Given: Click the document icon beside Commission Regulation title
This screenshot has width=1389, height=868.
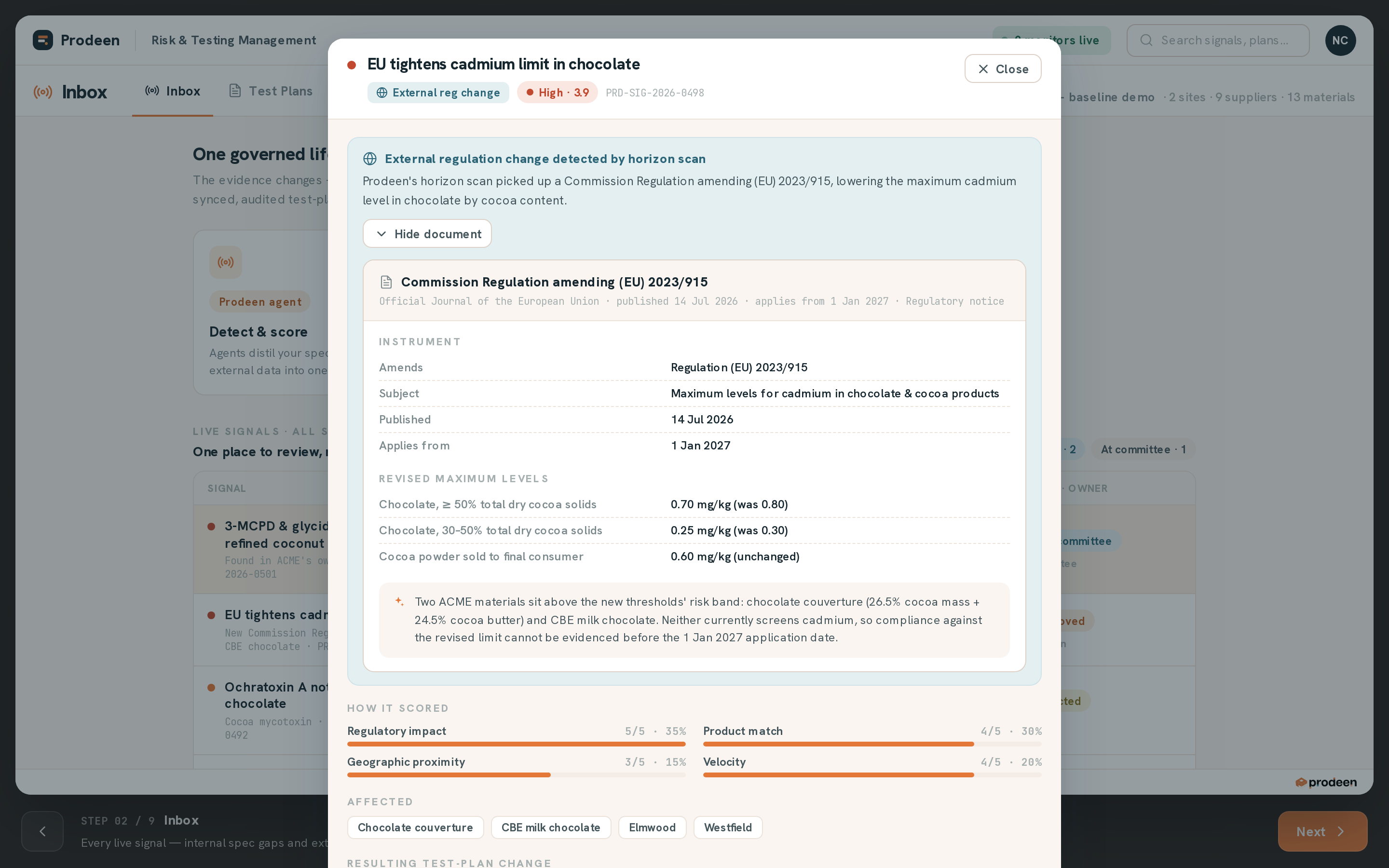Looking at the screenshot, I should click(386, 282).
